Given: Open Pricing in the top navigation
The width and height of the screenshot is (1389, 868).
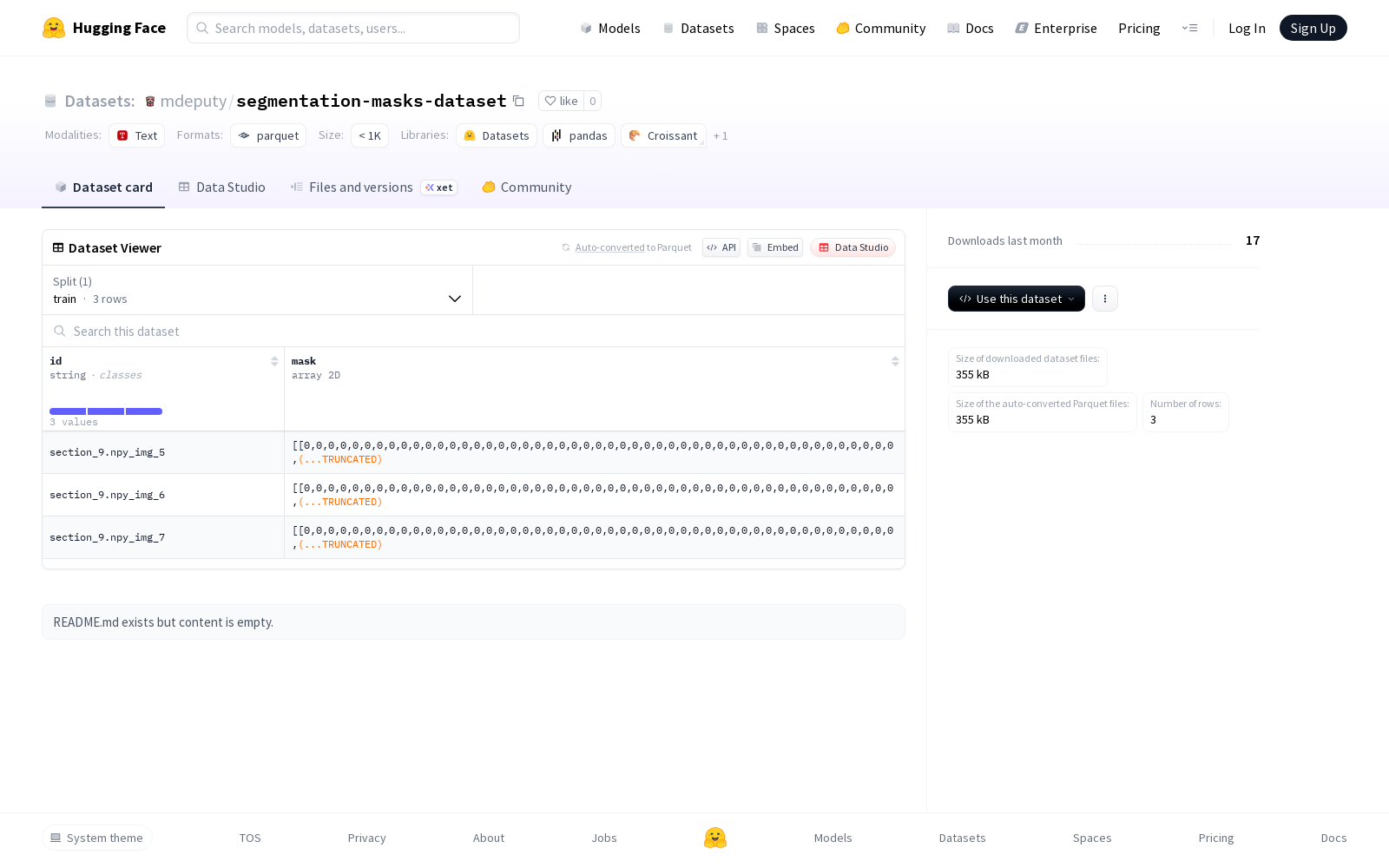Looking at the screenshot, I should click(1139, 28).
